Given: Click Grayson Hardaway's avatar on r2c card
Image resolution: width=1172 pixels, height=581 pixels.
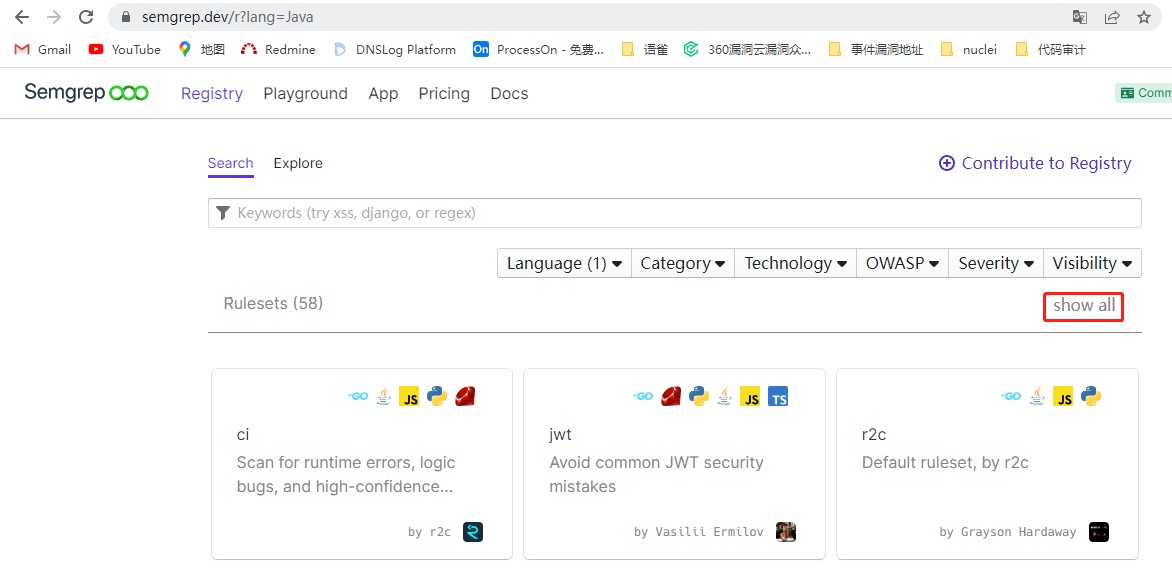Looking at the screenshot, I should tap(1099, 532).
